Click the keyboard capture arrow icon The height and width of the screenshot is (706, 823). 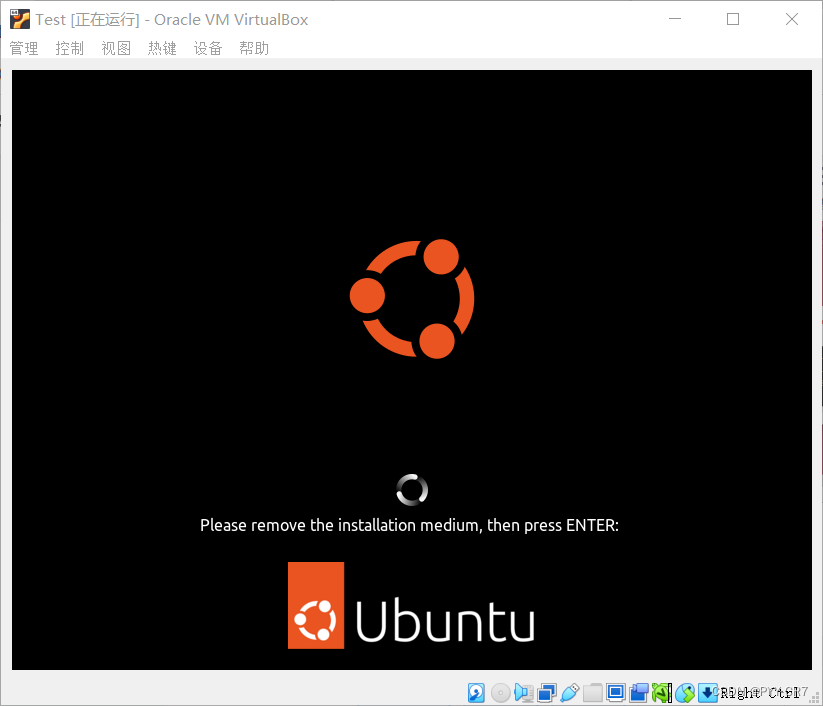(708, 693)
